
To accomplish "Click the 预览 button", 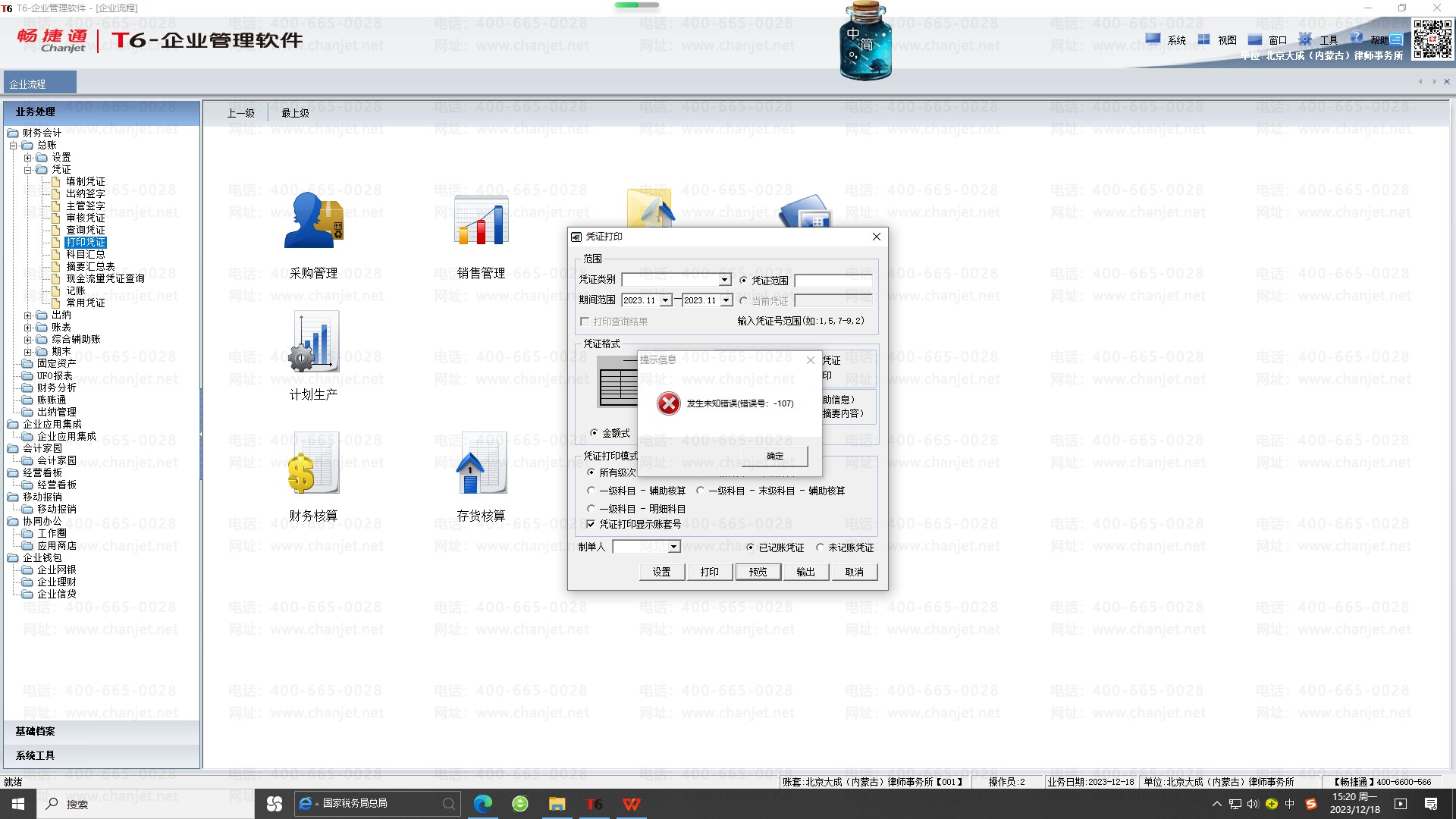I will pos(758,572).
